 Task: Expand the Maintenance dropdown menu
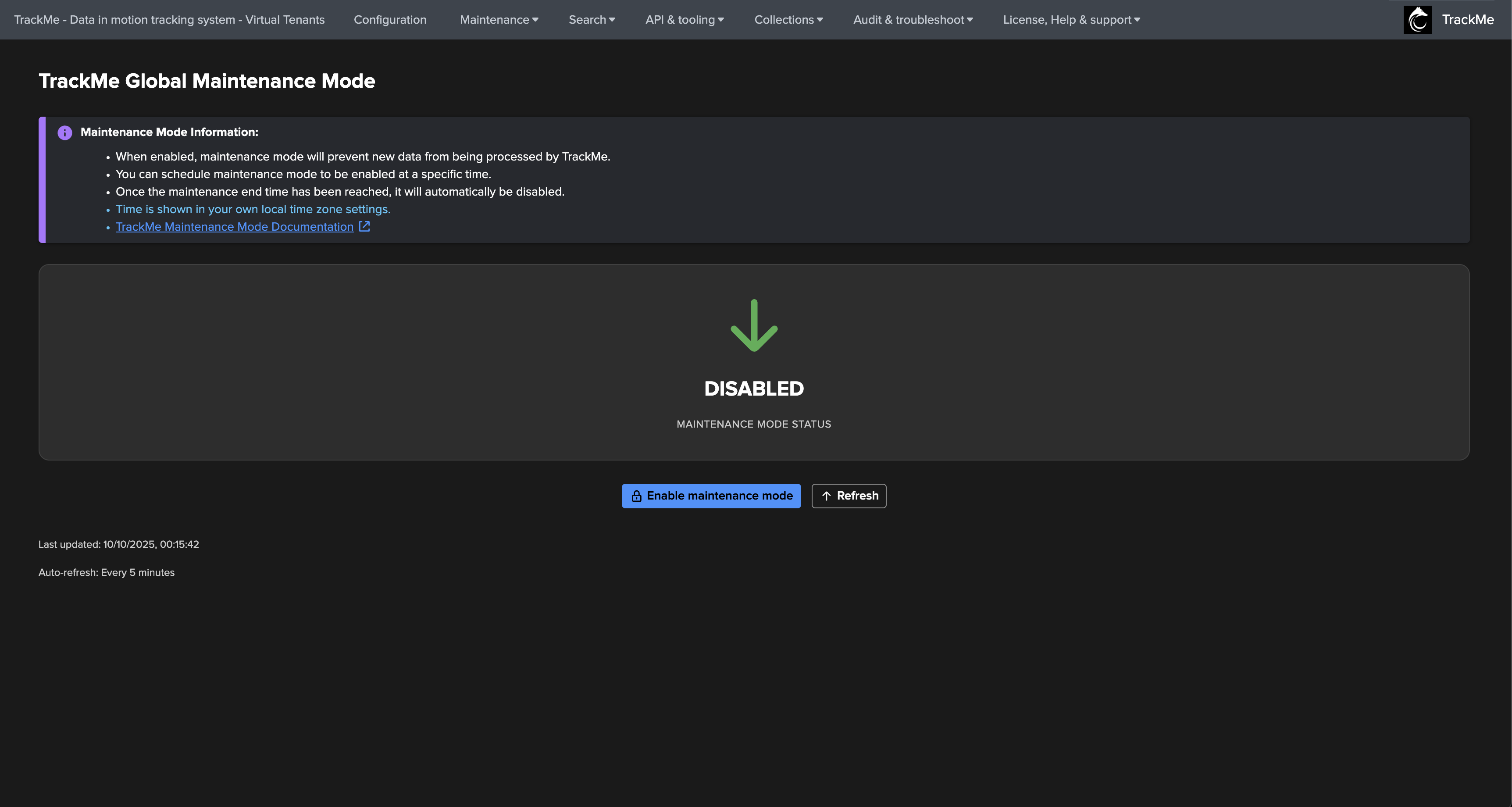coord(498,19)
